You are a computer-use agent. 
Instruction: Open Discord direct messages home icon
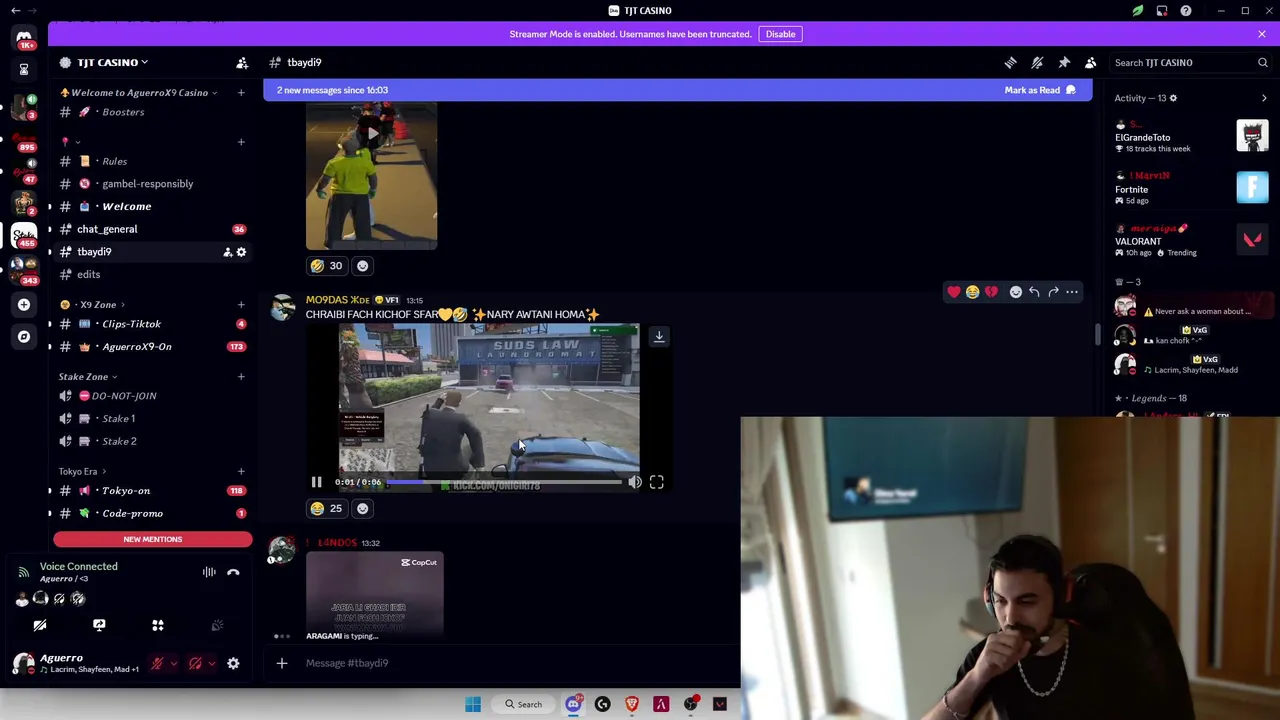tap(24, 38)
